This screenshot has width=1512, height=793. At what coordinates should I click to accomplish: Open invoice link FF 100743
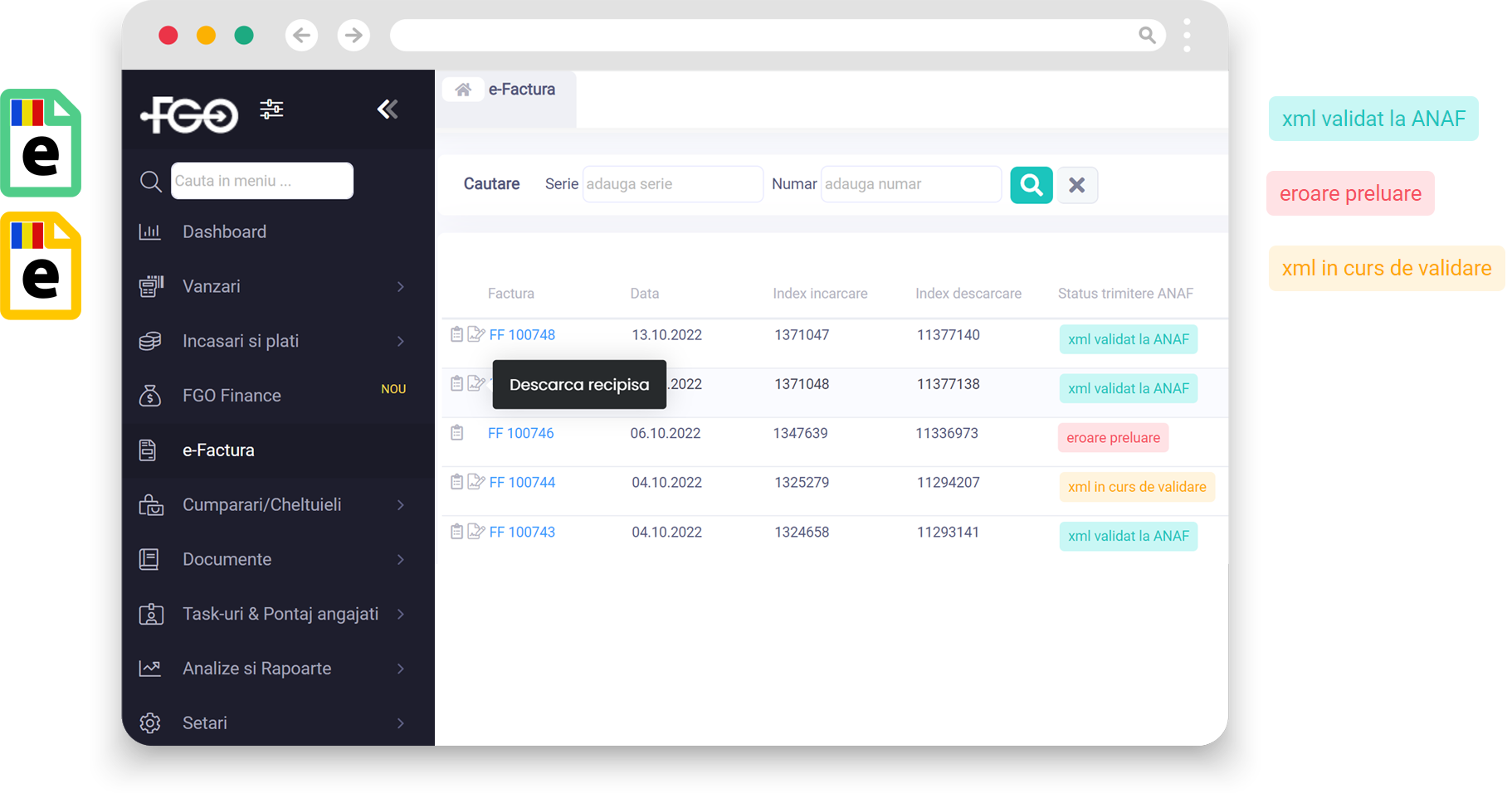coord(522,533)
